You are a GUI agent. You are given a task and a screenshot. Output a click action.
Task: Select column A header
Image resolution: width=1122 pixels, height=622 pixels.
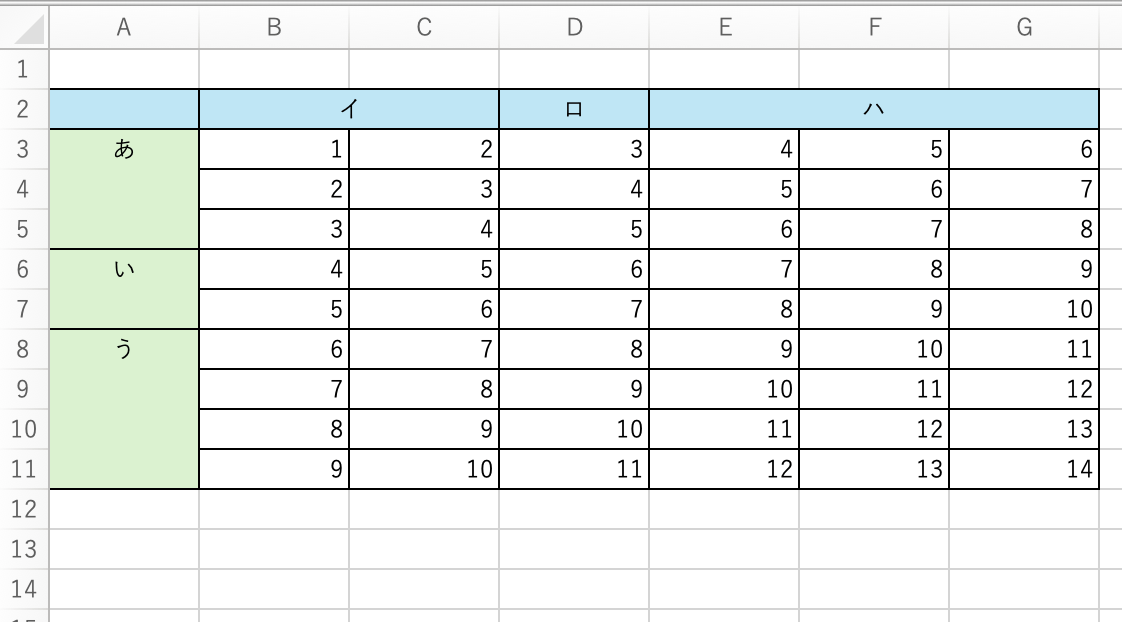pos(124,28)
